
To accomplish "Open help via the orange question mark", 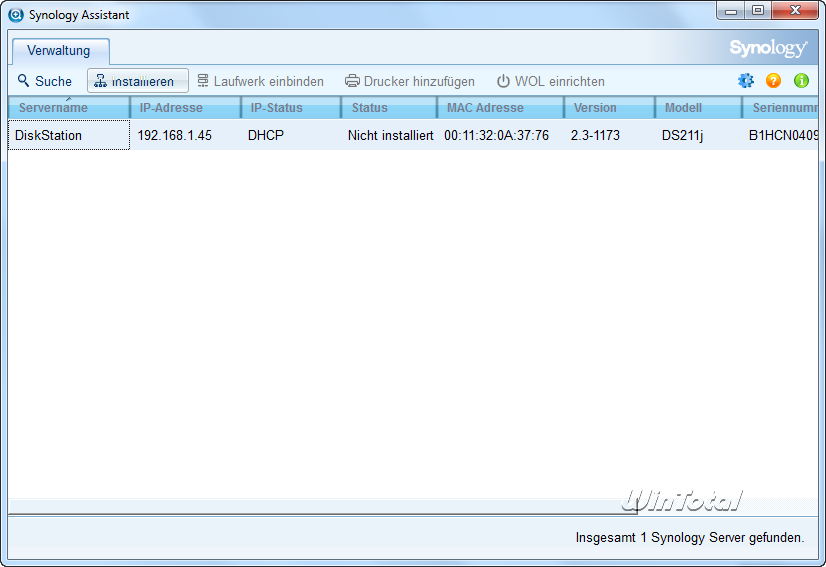I will (773, 81).
